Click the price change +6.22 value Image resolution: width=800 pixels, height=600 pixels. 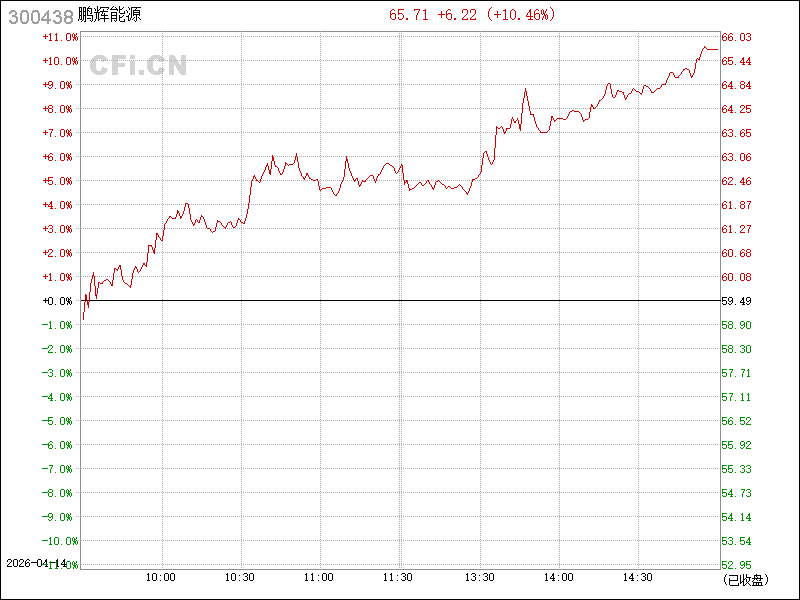[x=457, y=15]
